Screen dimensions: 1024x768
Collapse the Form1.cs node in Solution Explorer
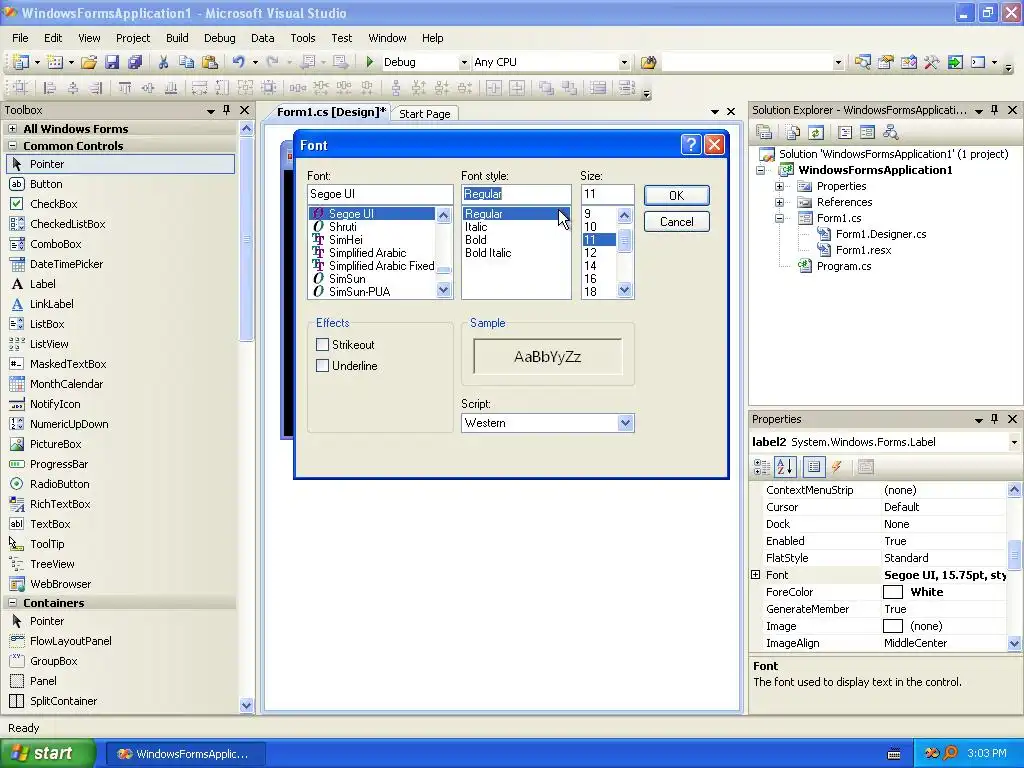pyautogui.click(x=779, y=218)
